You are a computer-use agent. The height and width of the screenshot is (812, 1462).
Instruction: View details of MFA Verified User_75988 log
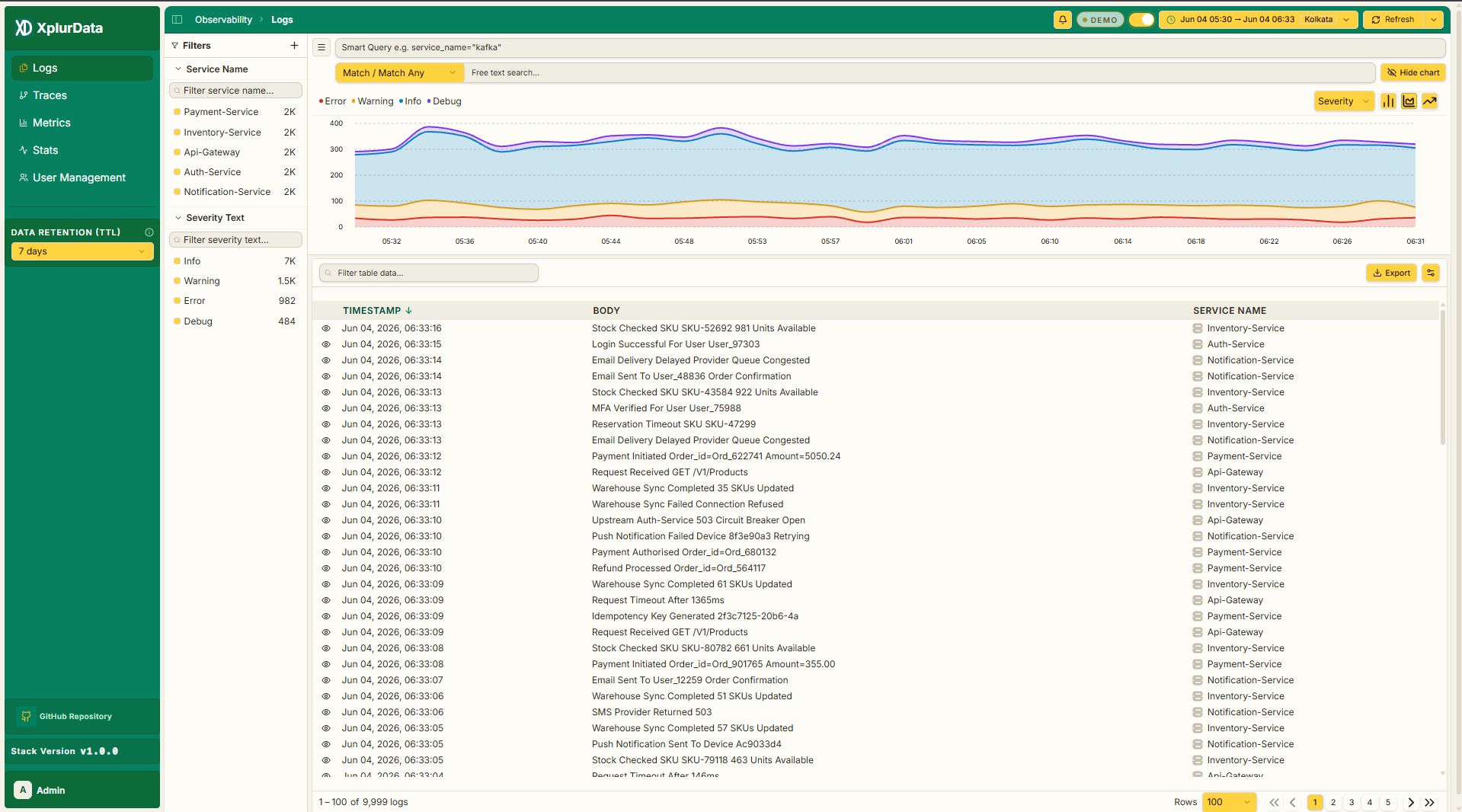[326, 408]
